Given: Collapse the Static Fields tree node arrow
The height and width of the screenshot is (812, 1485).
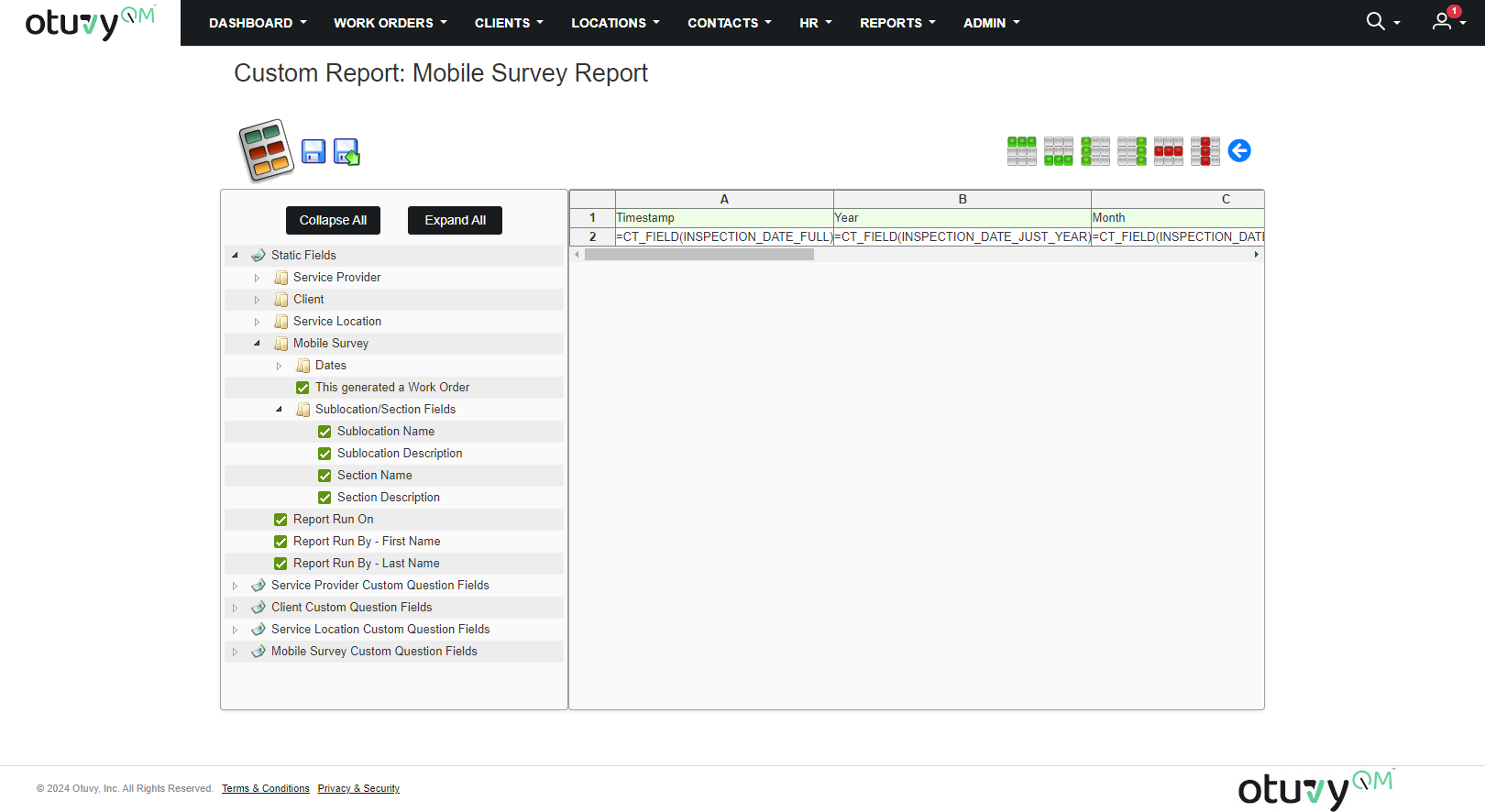Looking at the screenshot, I should pyautogui.click(x=235, y=255).
